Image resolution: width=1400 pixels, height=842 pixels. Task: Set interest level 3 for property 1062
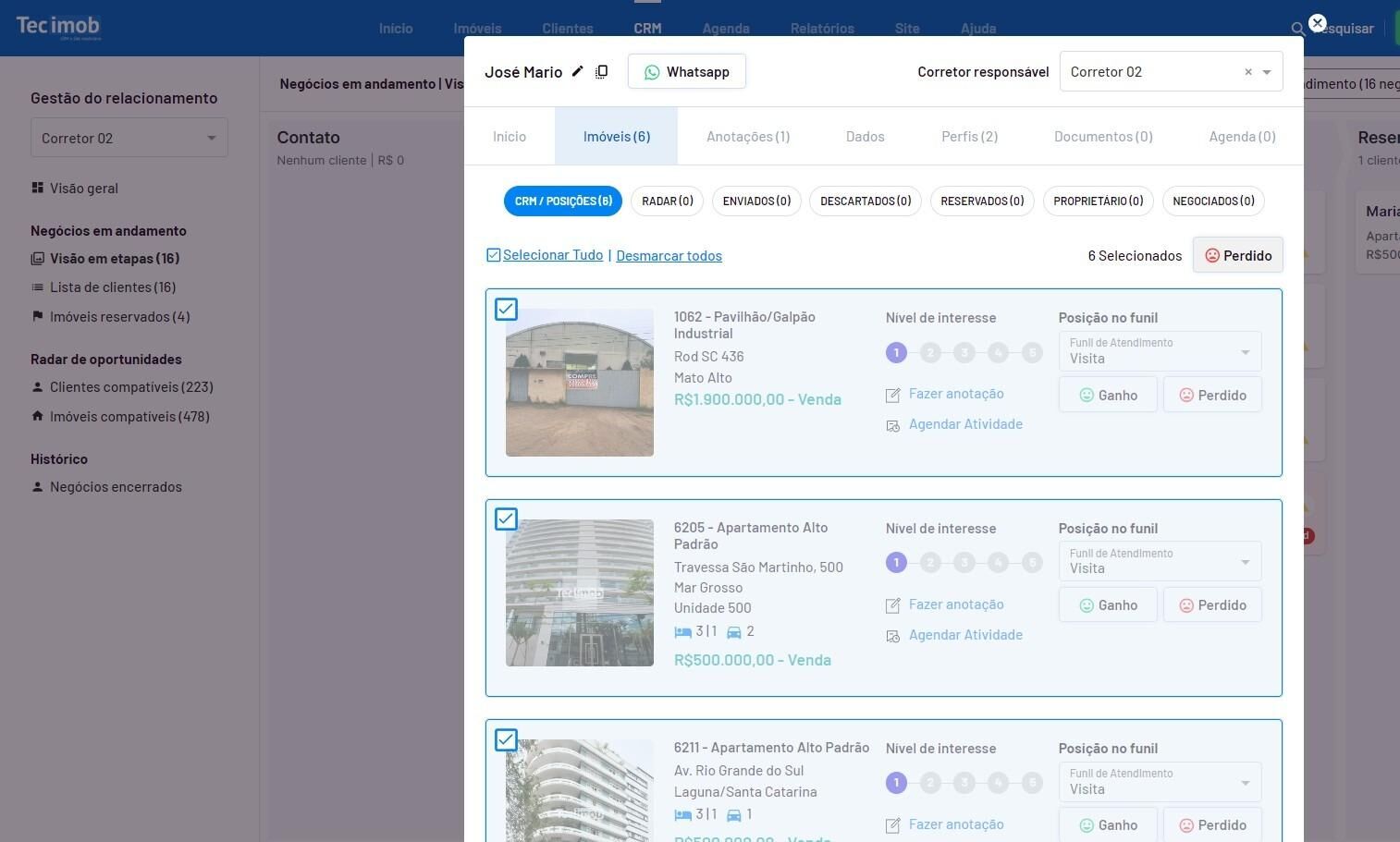tap(964, 352)
